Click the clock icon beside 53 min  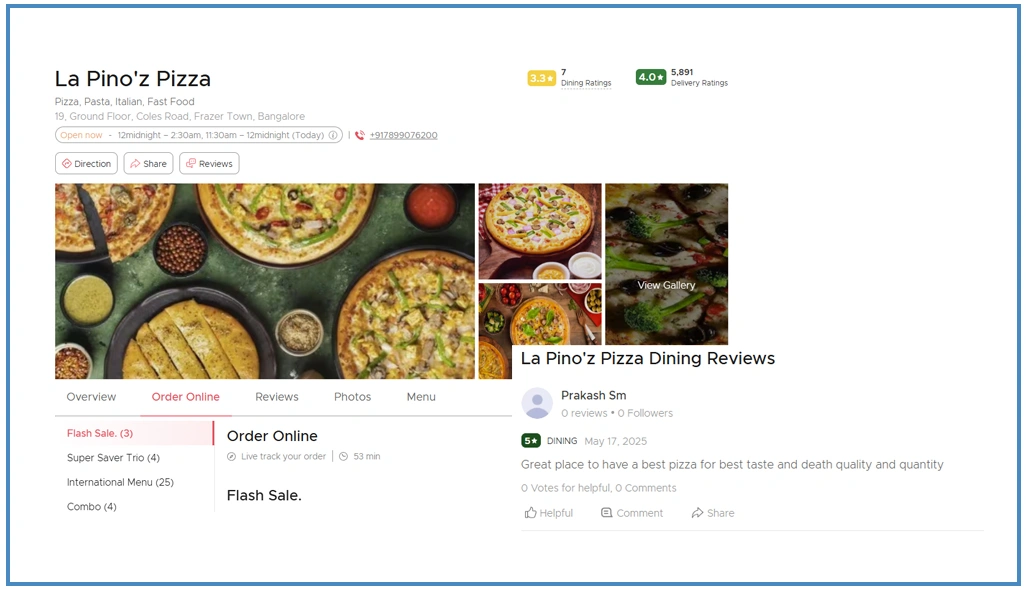point(344,457)
